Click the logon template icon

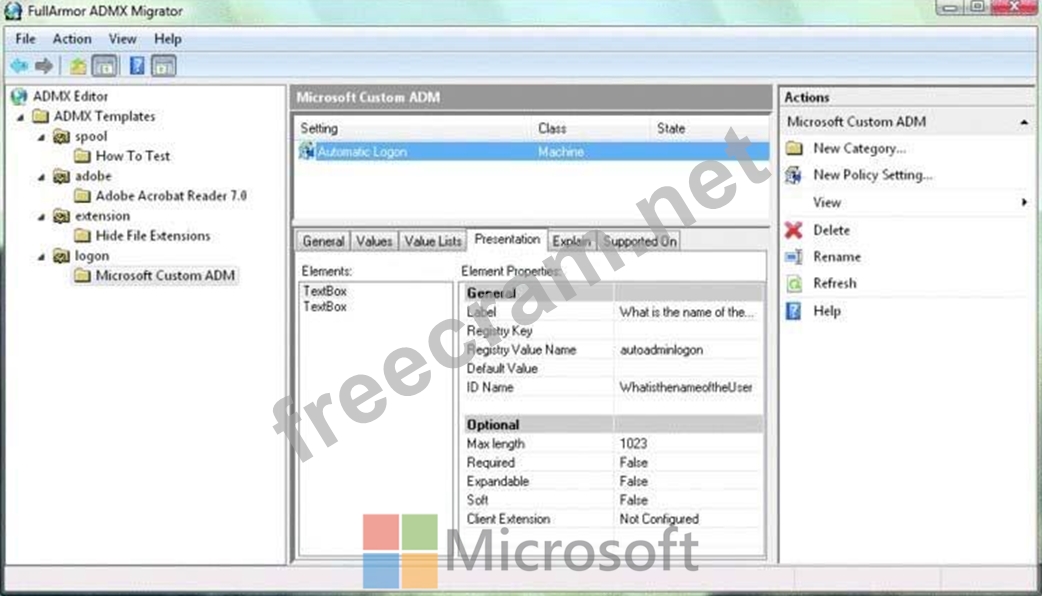tap(61, 256)
